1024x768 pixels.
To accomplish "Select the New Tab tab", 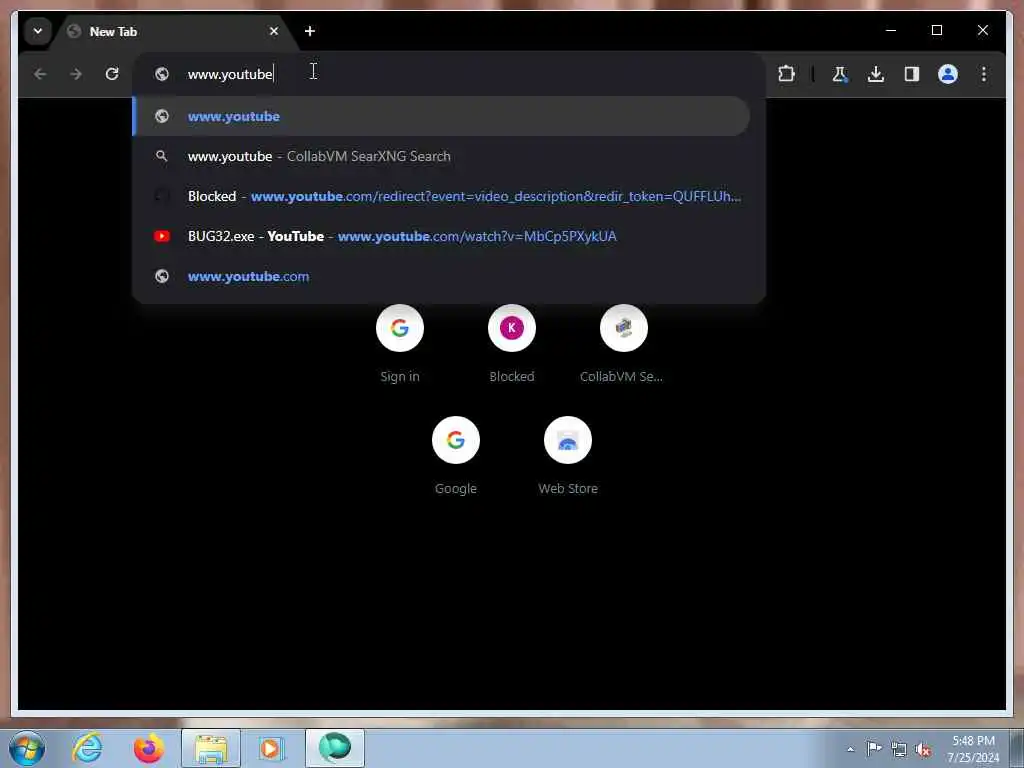I will pyautogui.click(x=173, y=31).
